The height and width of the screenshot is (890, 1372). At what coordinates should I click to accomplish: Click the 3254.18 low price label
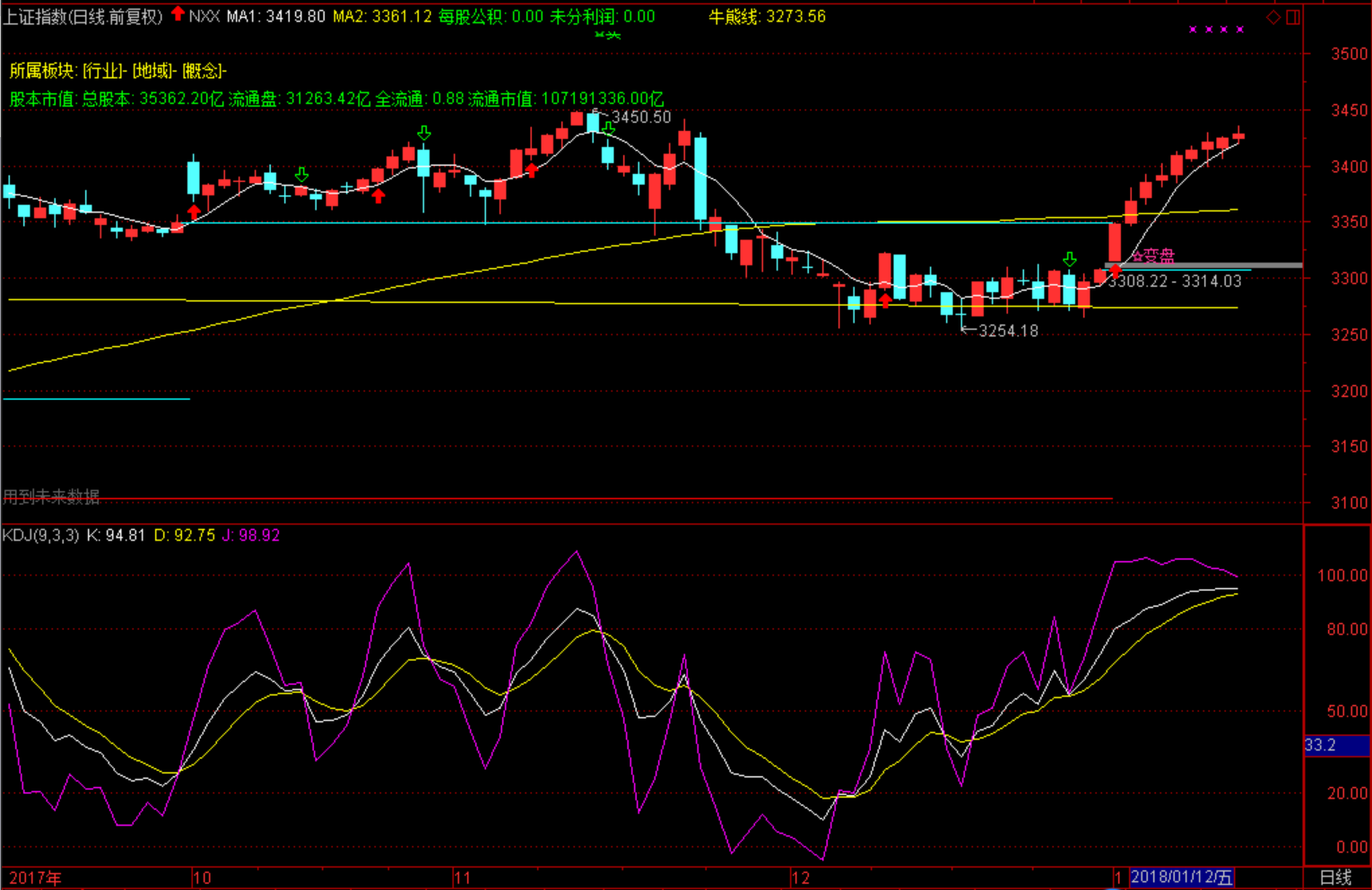(1008, 331)
